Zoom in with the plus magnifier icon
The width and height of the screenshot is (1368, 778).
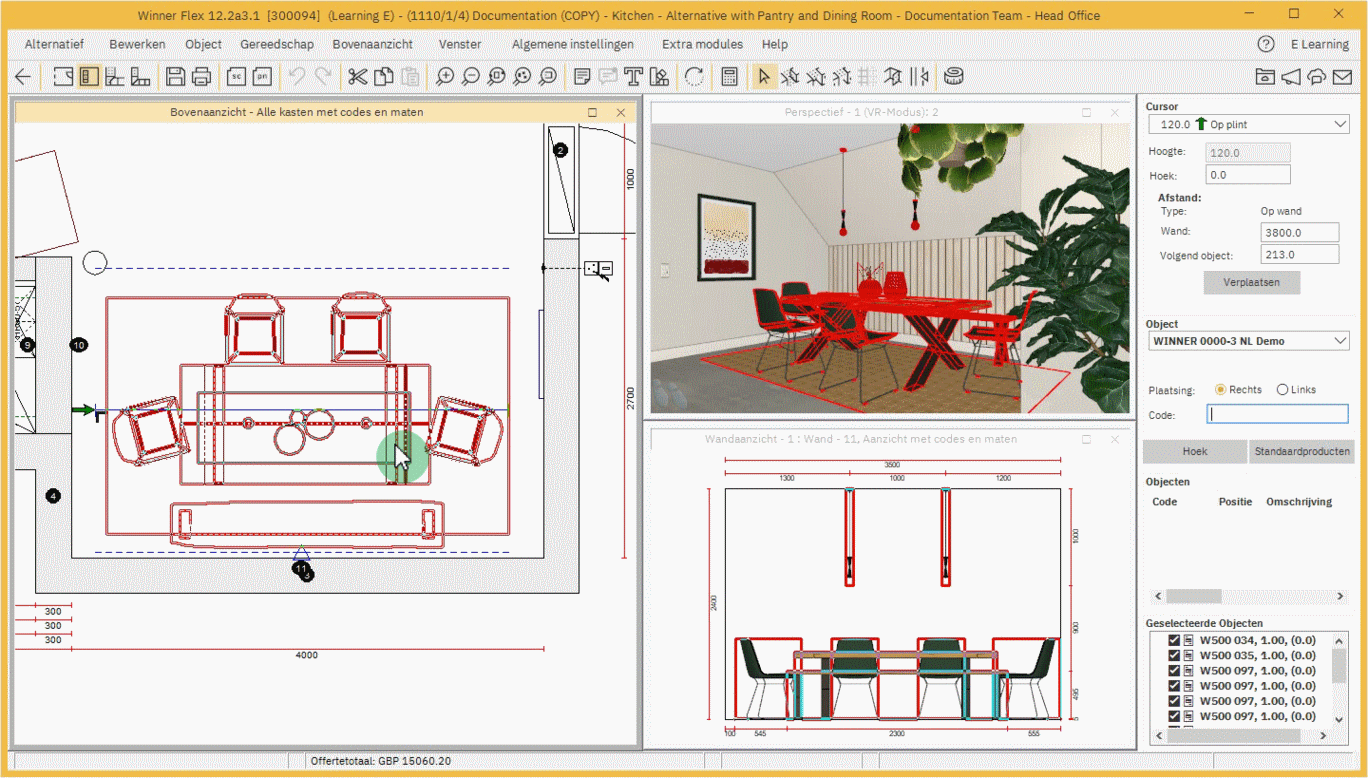point(445,77)
